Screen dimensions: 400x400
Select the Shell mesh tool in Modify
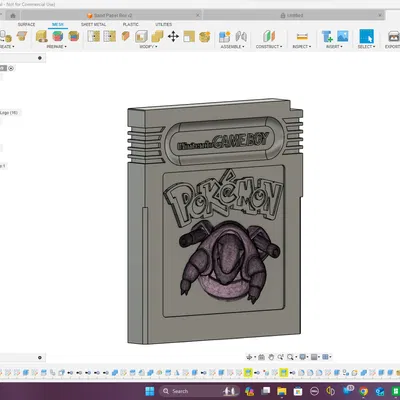[141, 36]
